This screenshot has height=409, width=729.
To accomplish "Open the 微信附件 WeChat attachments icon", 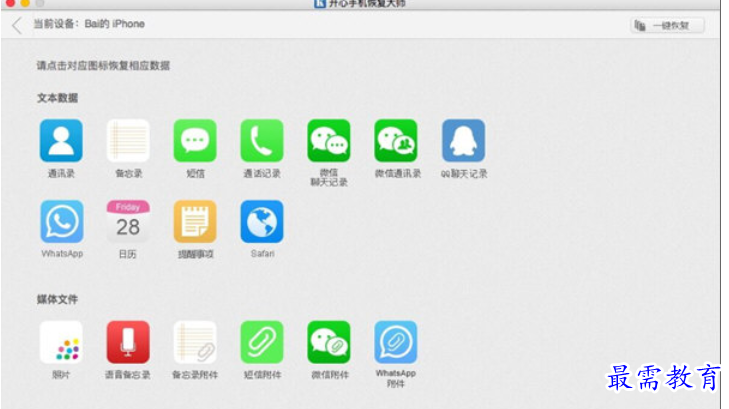I will [329, 342].
